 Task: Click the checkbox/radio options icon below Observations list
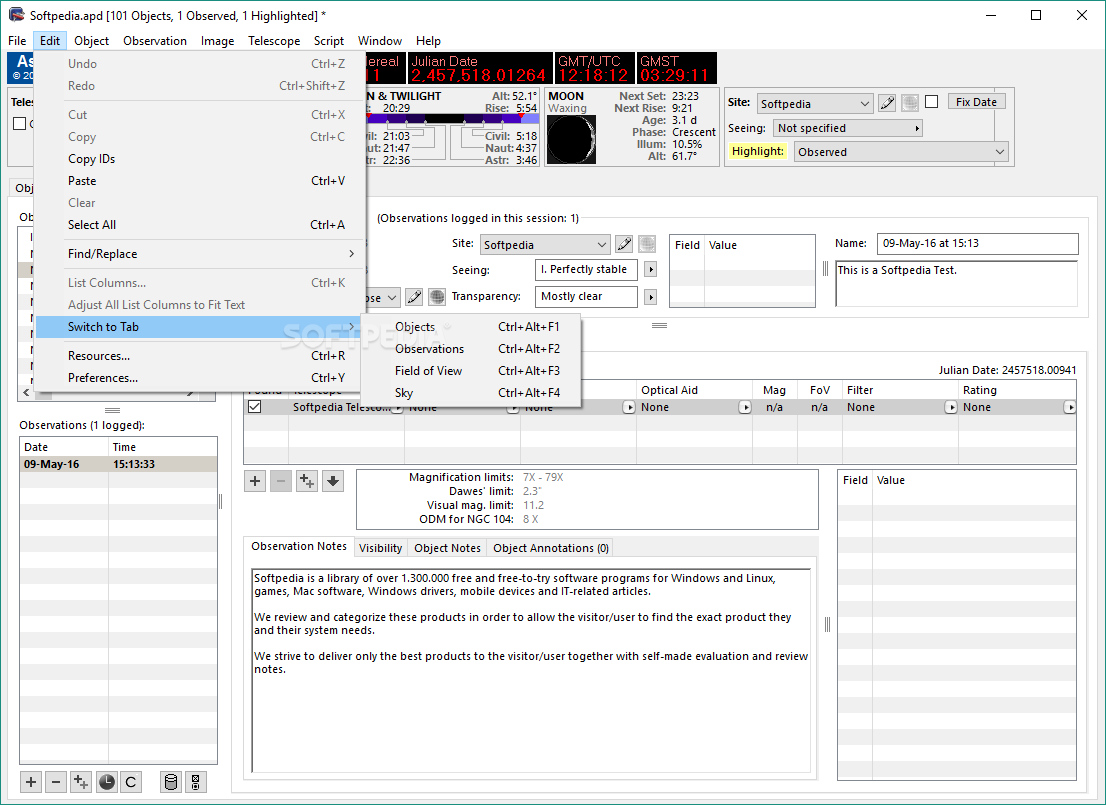click(195, 782)
